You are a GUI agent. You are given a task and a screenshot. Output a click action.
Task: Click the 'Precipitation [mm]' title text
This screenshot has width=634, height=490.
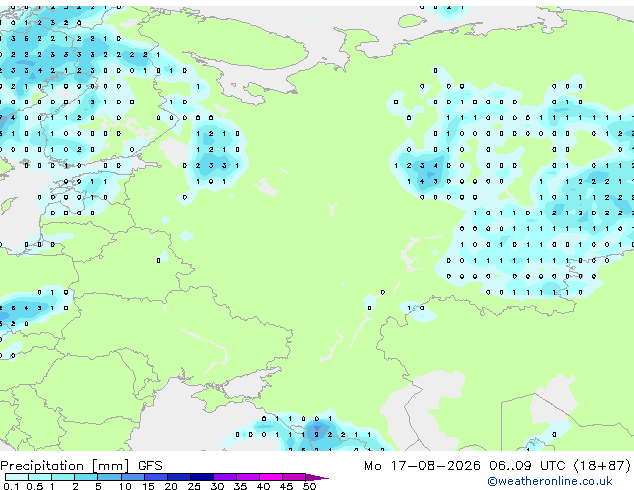[x=65, y=466]
